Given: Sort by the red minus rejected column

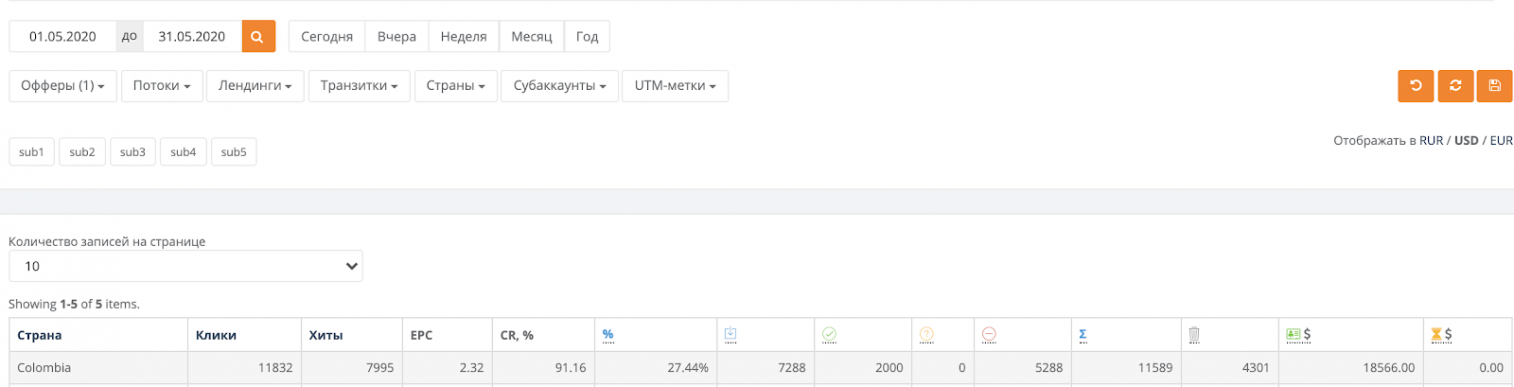Looking at the screenshot, I should (x=989, y=335).
